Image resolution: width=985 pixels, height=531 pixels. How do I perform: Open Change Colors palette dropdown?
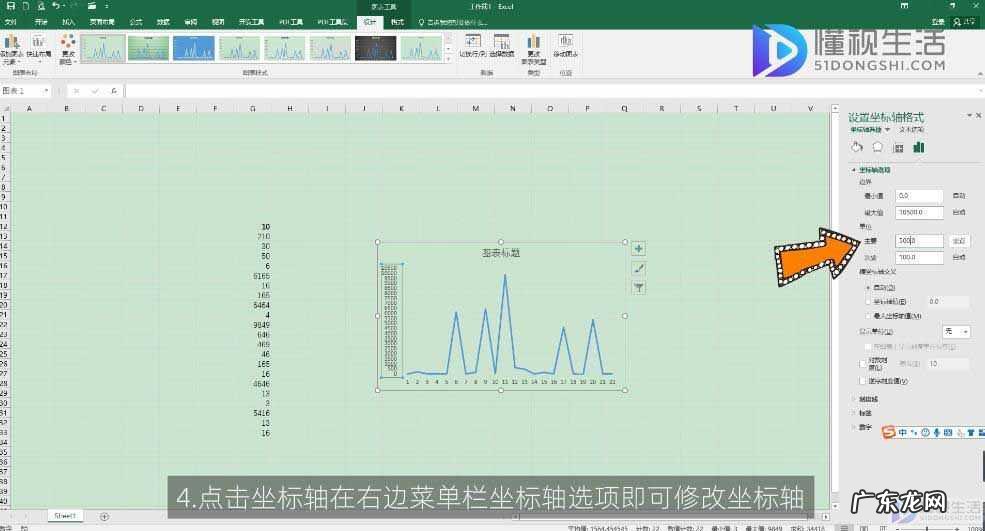tap(67, 50)
